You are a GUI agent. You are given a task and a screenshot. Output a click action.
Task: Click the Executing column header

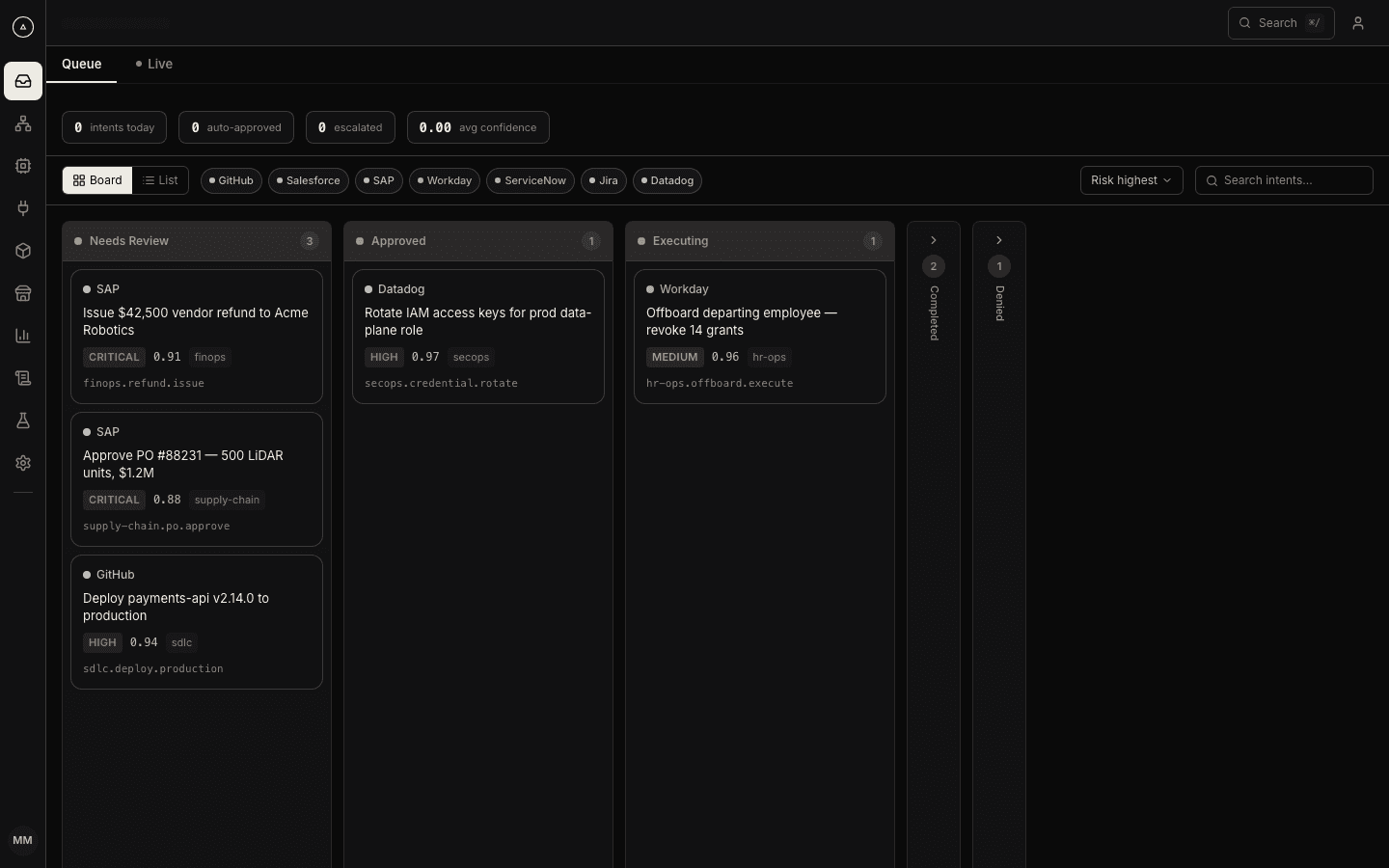coord(760,241)
